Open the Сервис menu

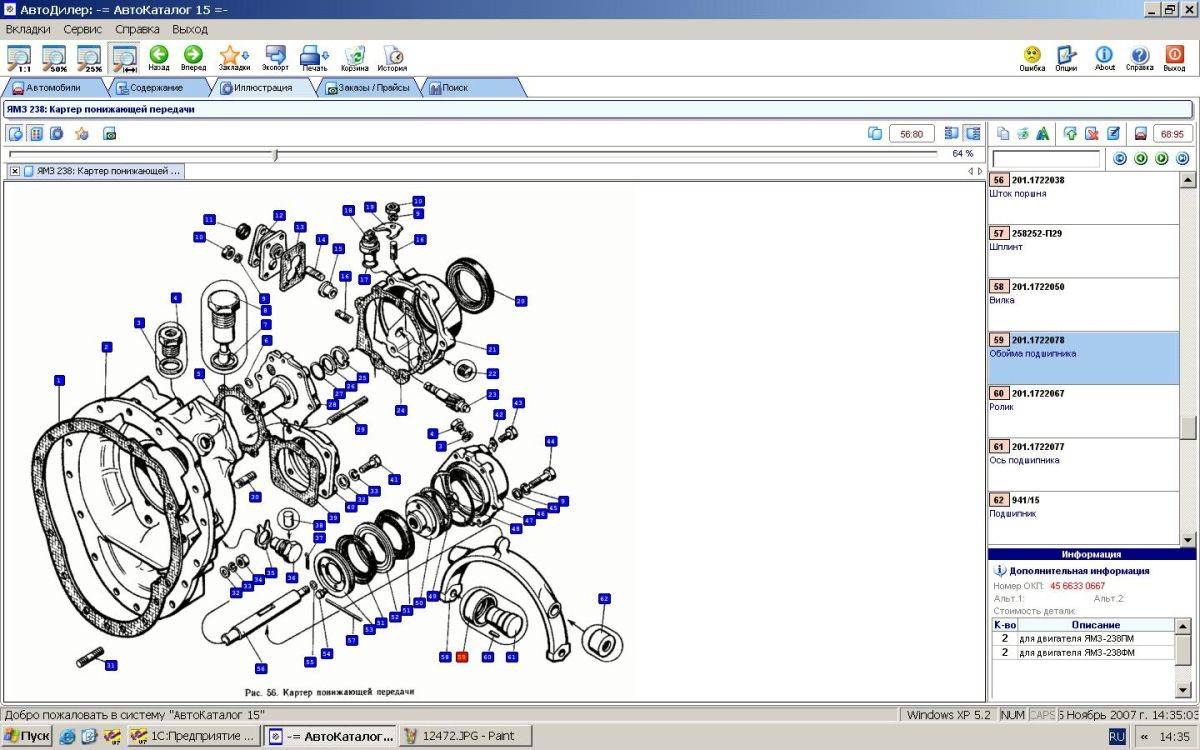(83, 29)
